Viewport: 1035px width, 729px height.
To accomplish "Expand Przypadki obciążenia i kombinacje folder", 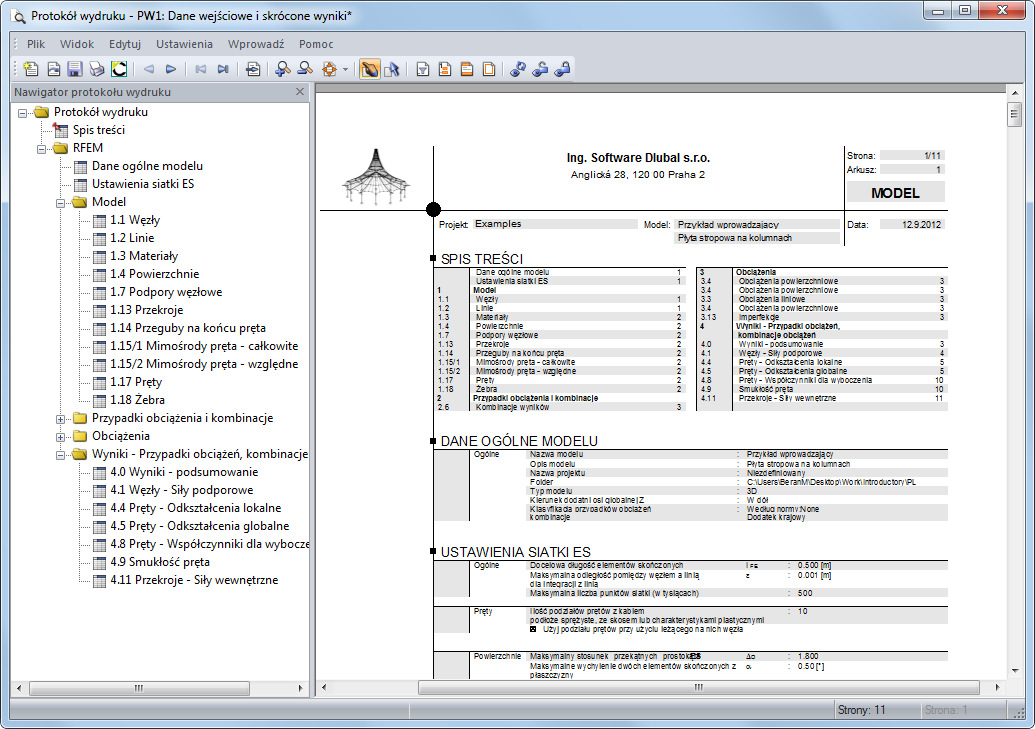I will tap(60, 419).
